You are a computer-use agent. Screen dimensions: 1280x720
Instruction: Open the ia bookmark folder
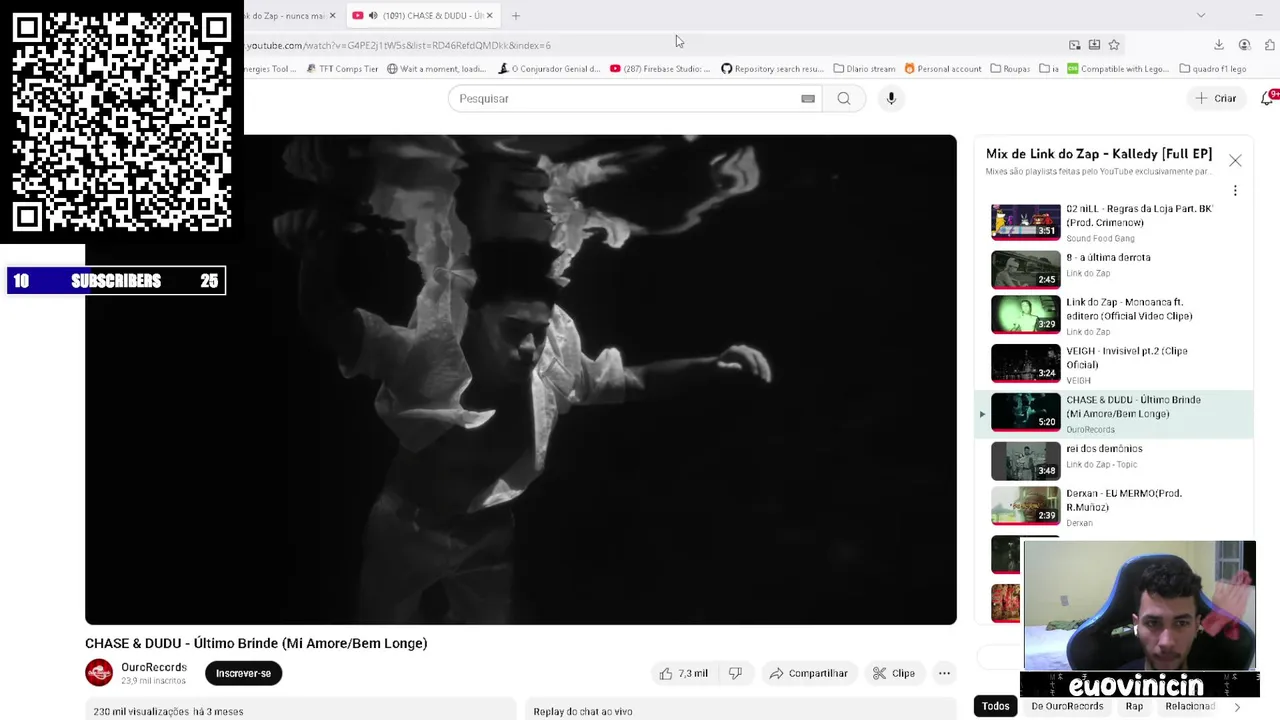[x=1049, y=69]
